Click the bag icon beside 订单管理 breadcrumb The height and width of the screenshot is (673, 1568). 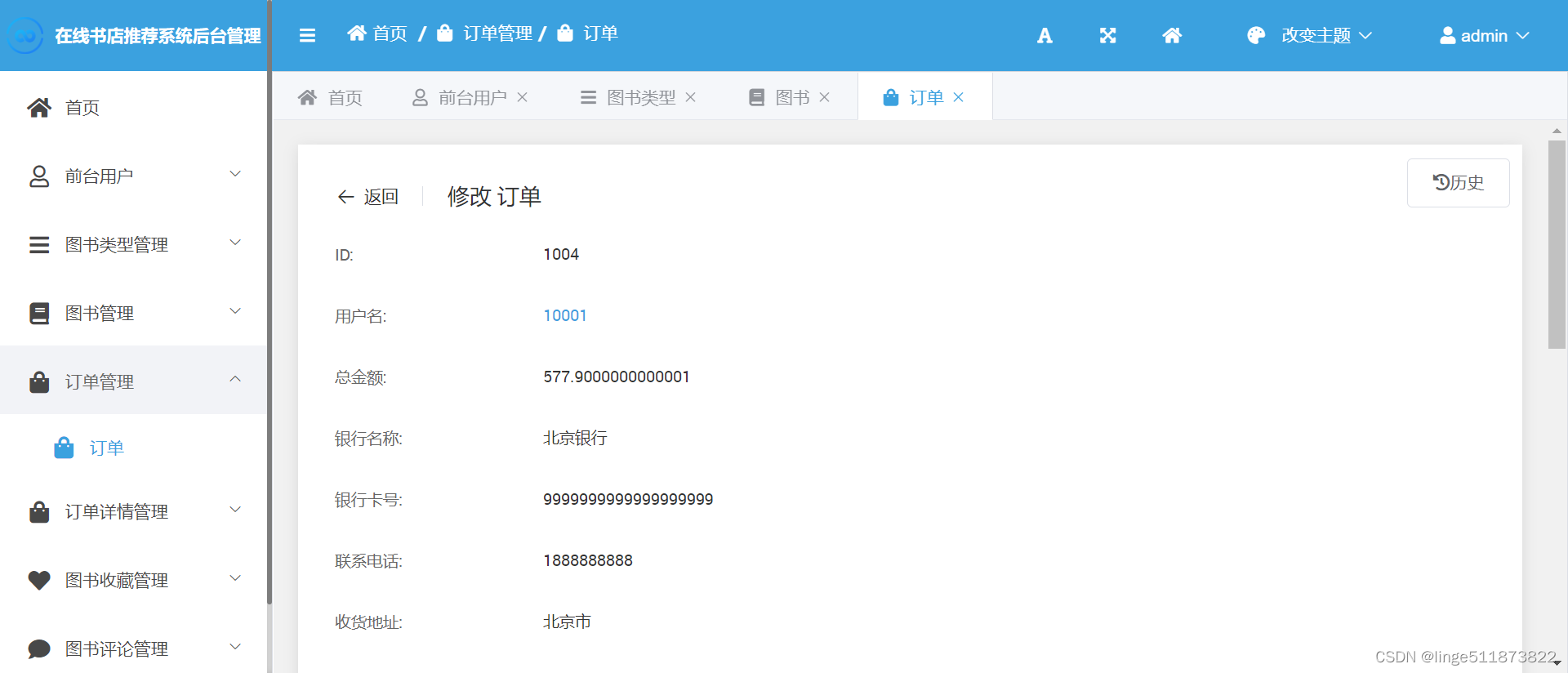click(x=445, y=33)
